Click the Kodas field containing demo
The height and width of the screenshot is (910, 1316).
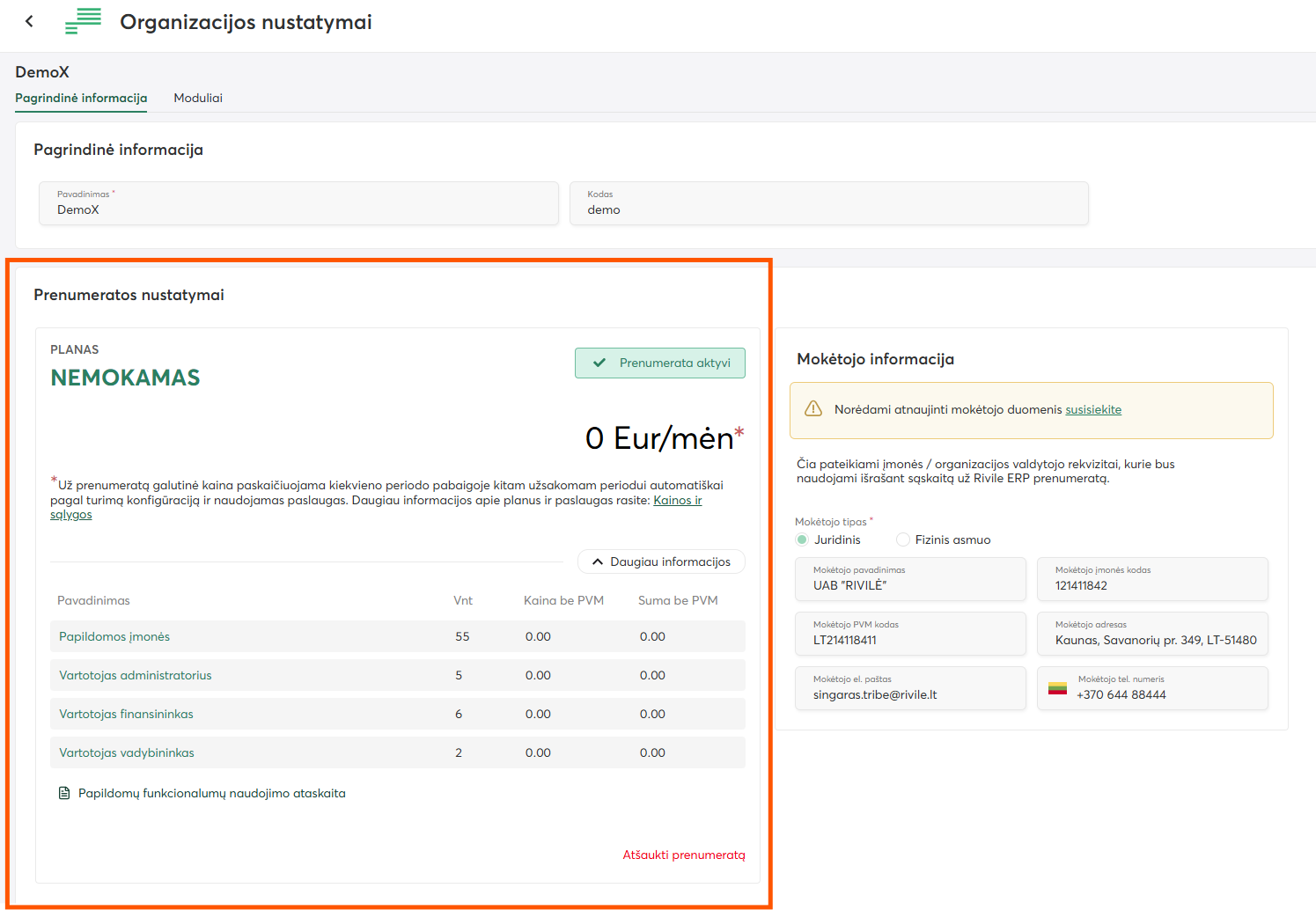click(828, 203)
